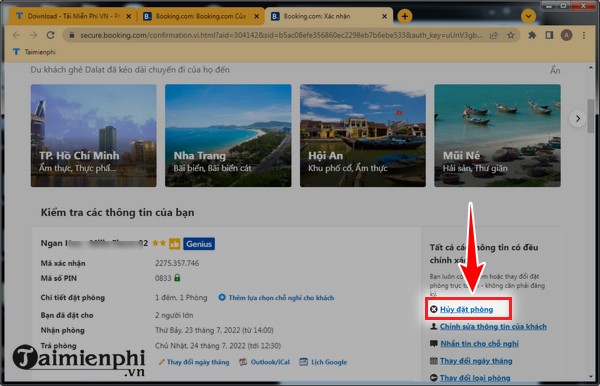600x386 pixels.
Task: Click Nhắn tin cho chỗ nghỉ
Action: coord(479,344)
